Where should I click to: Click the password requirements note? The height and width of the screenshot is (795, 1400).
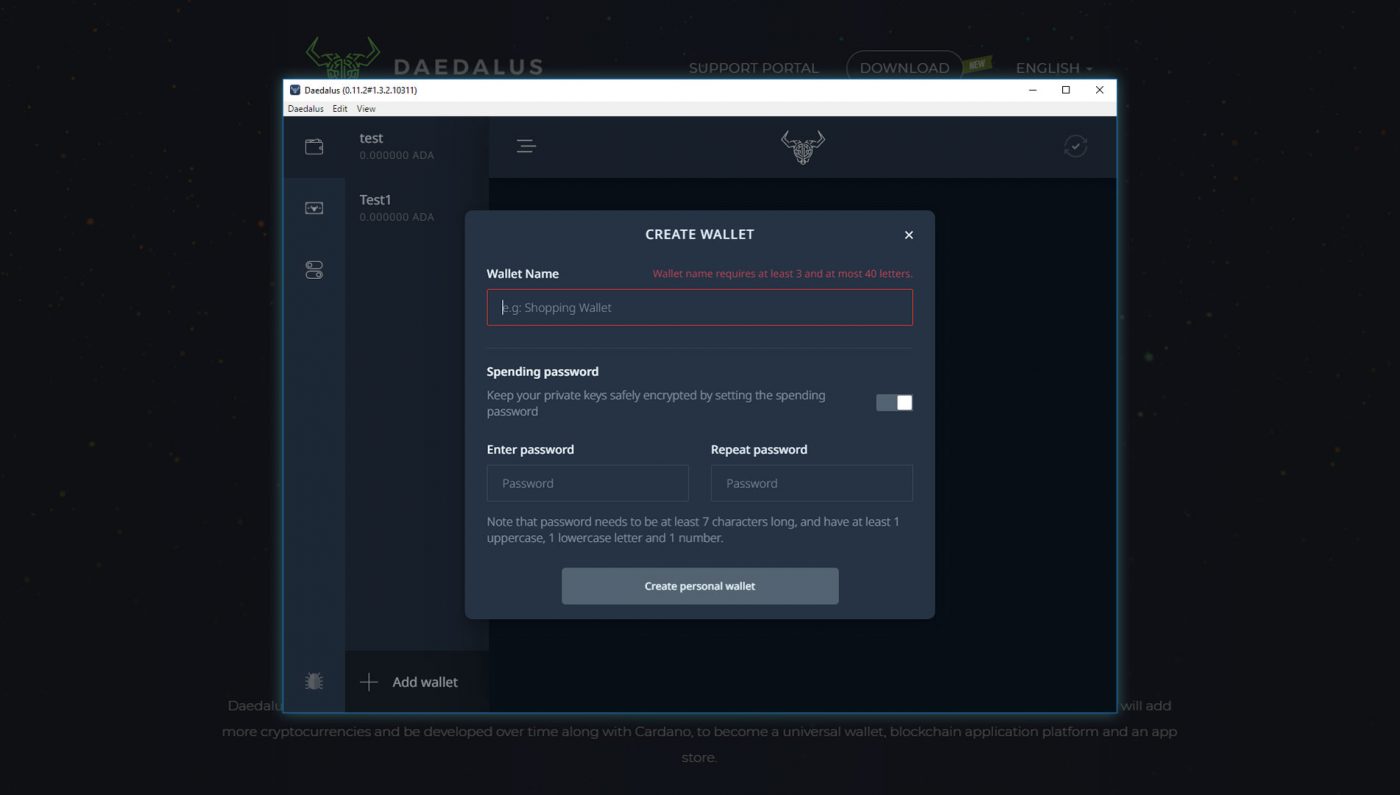(x=693, y=530)
